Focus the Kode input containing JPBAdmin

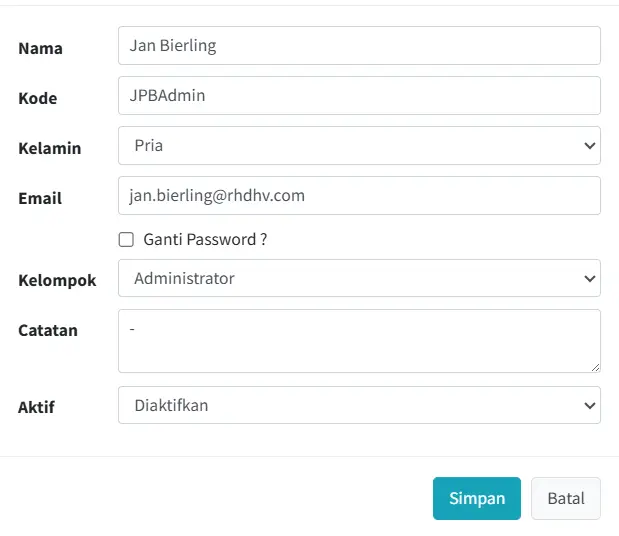[x=359, y=96]
